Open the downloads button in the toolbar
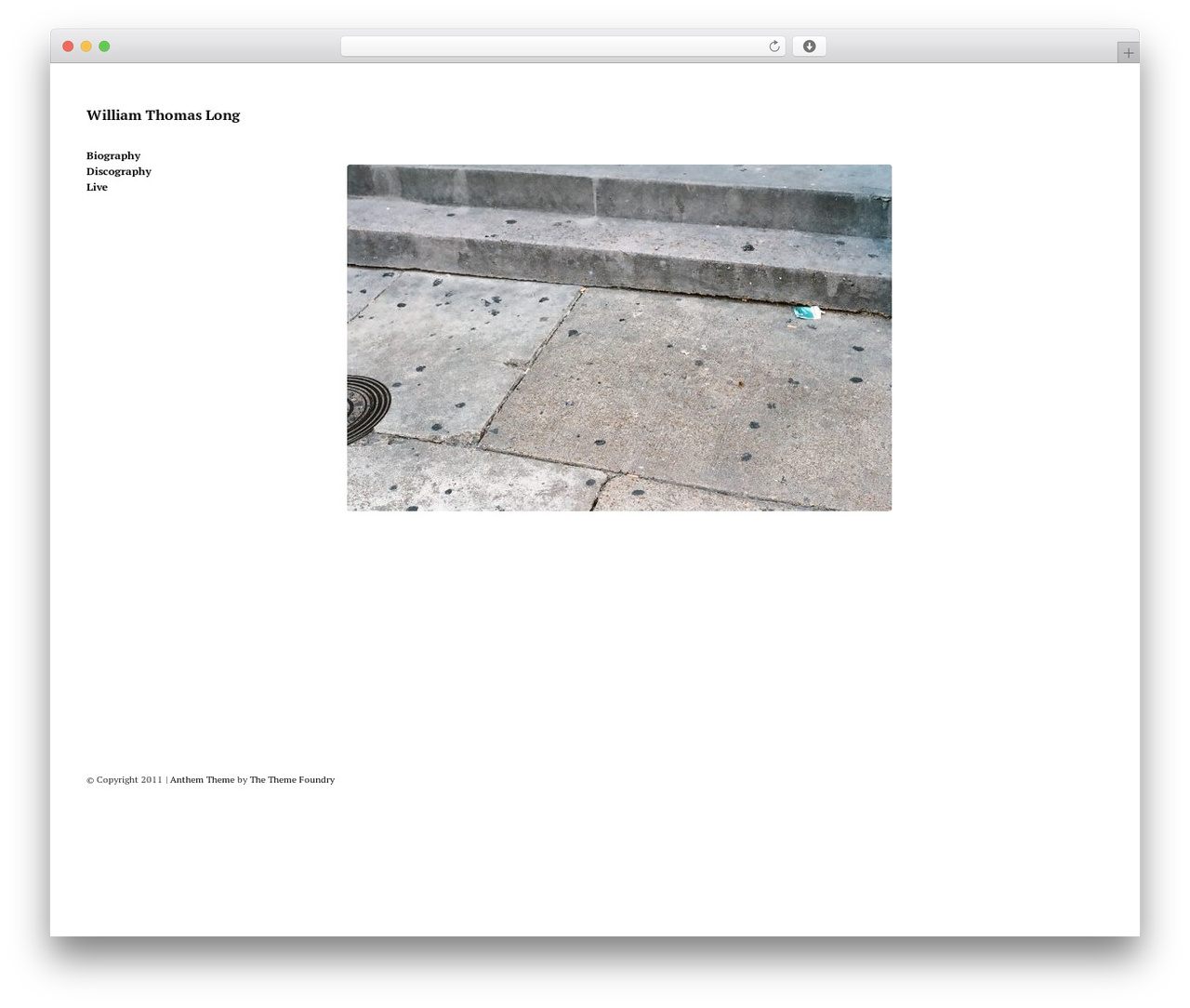The width and height of the screenshot is (1190, 1008). [x=809, y=46]
